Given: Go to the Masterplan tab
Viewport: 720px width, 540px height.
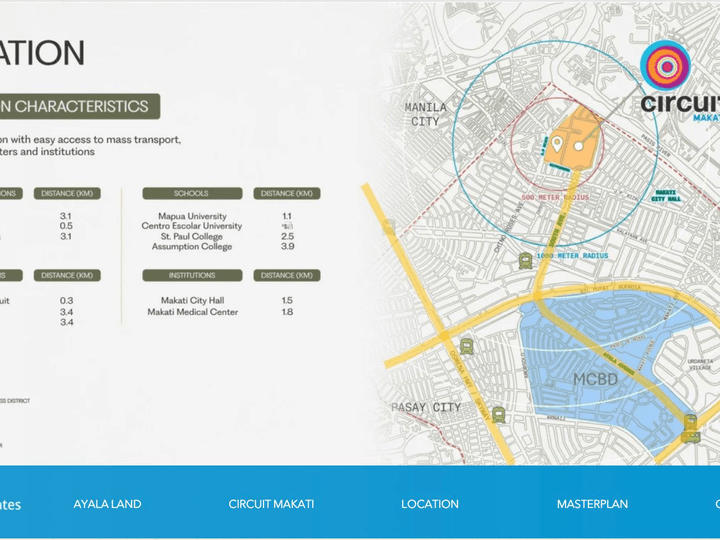Looking at the screenshot, I should 592,504.
